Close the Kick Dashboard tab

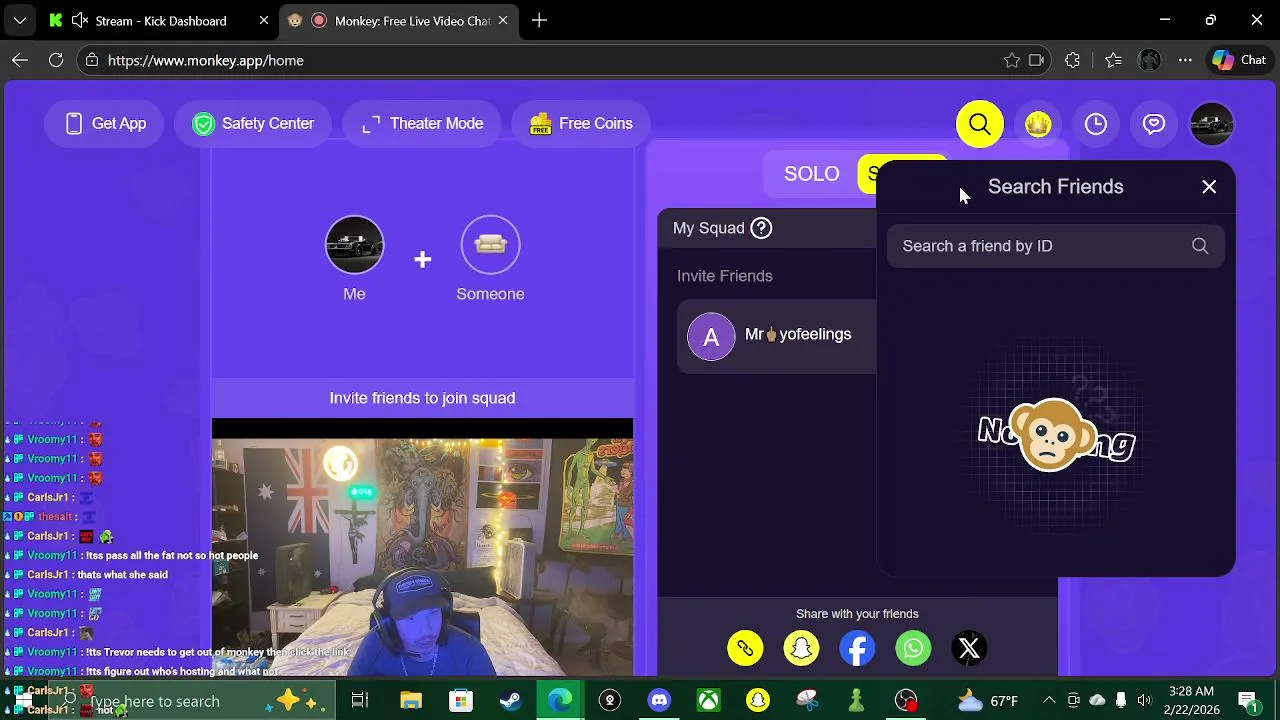(x=264, y=21)
